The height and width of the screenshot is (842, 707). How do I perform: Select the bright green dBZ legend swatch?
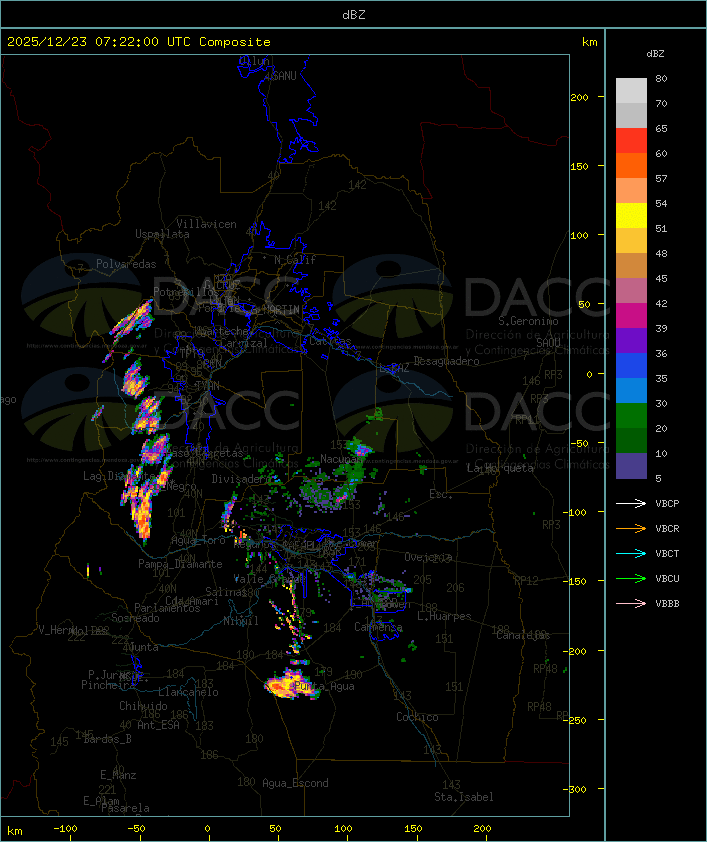point(631,416)
